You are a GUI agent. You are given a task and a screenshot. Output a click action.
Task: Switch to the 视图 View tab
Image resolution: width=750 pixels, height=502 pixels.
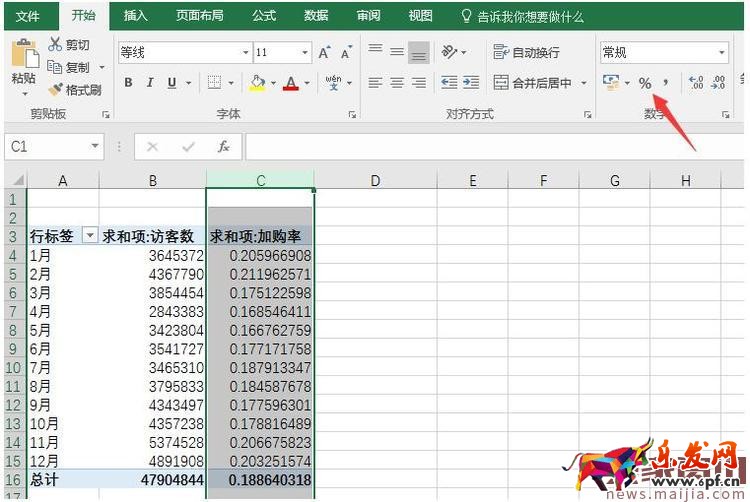(420, 16)
